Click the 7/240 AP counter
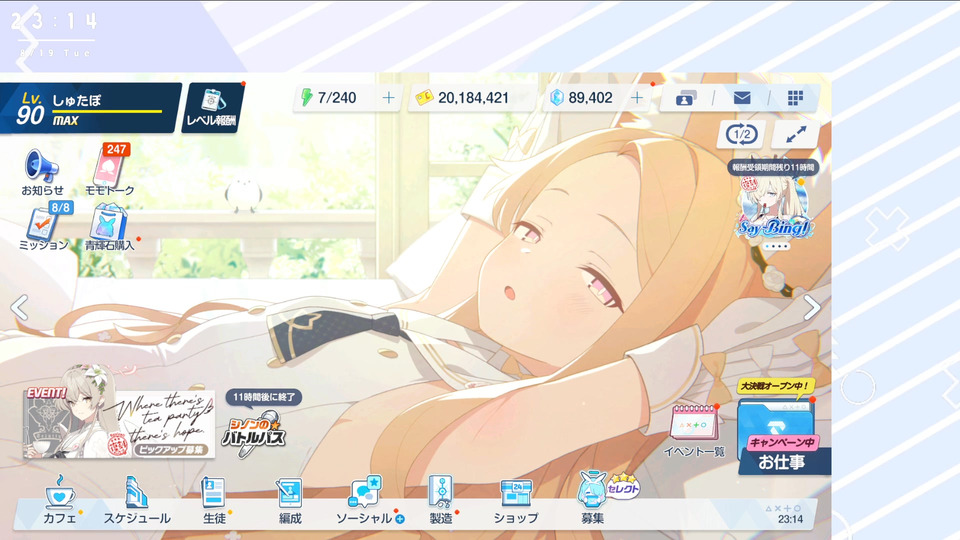 [336, 98]
